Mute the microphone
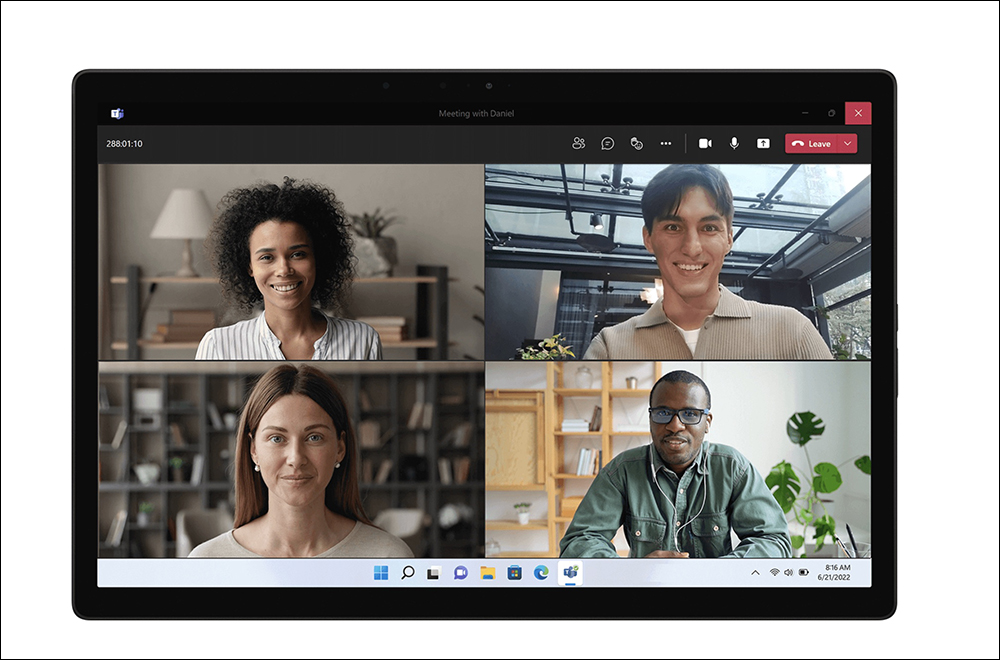 point(734,143)
